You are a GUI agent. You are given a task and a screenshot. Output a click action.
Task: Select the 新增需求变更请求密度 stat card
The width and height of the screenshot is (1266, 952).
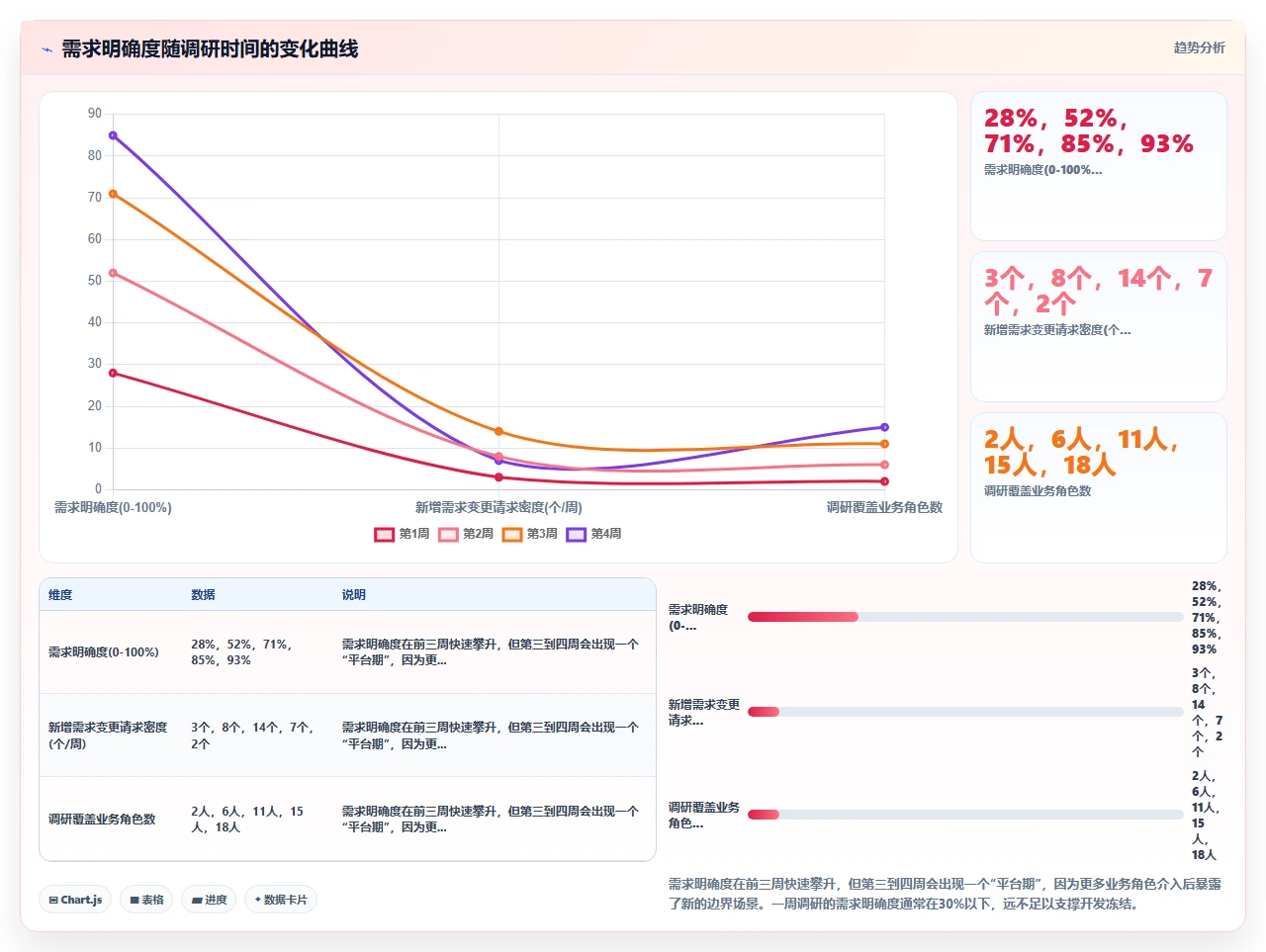click(1099, 326)
